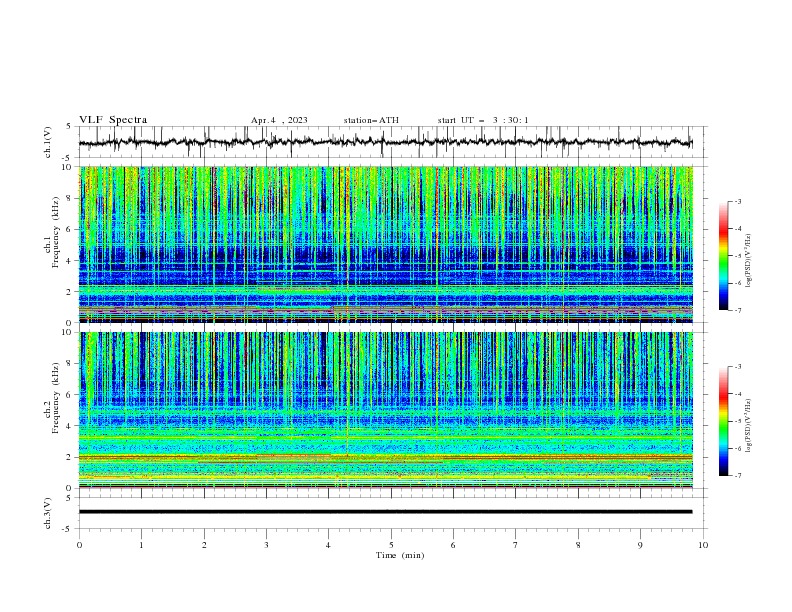Click the "-7" tick on ch.1 colorbar
This screenshot has width=792, height=612.
737,311
